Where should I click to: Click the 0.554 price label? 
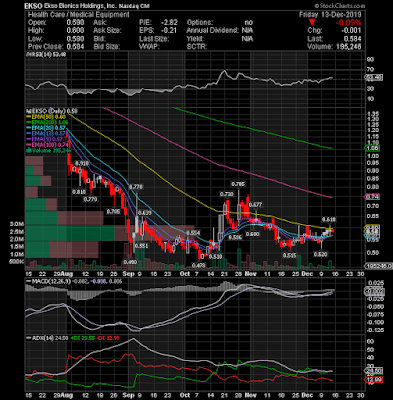pyautogui.click(x=193, y=233)
